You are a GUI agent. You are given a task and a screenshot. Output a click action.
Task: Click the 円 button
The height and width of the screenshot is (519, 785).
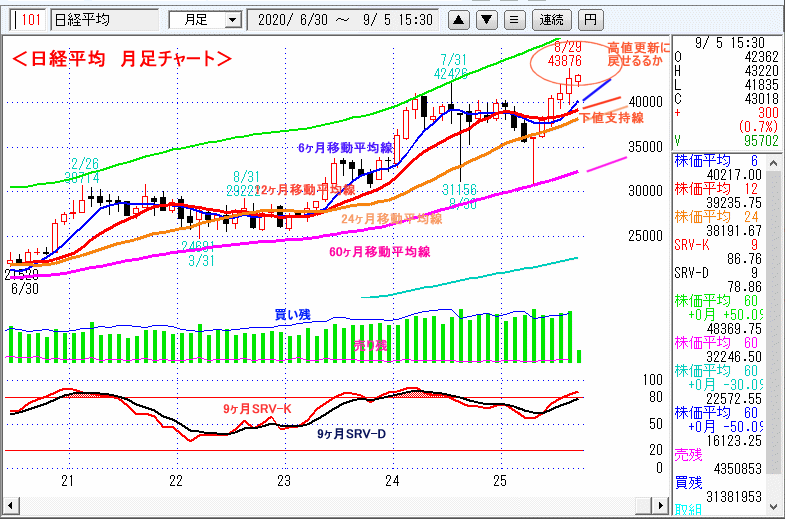pos(590,20)
